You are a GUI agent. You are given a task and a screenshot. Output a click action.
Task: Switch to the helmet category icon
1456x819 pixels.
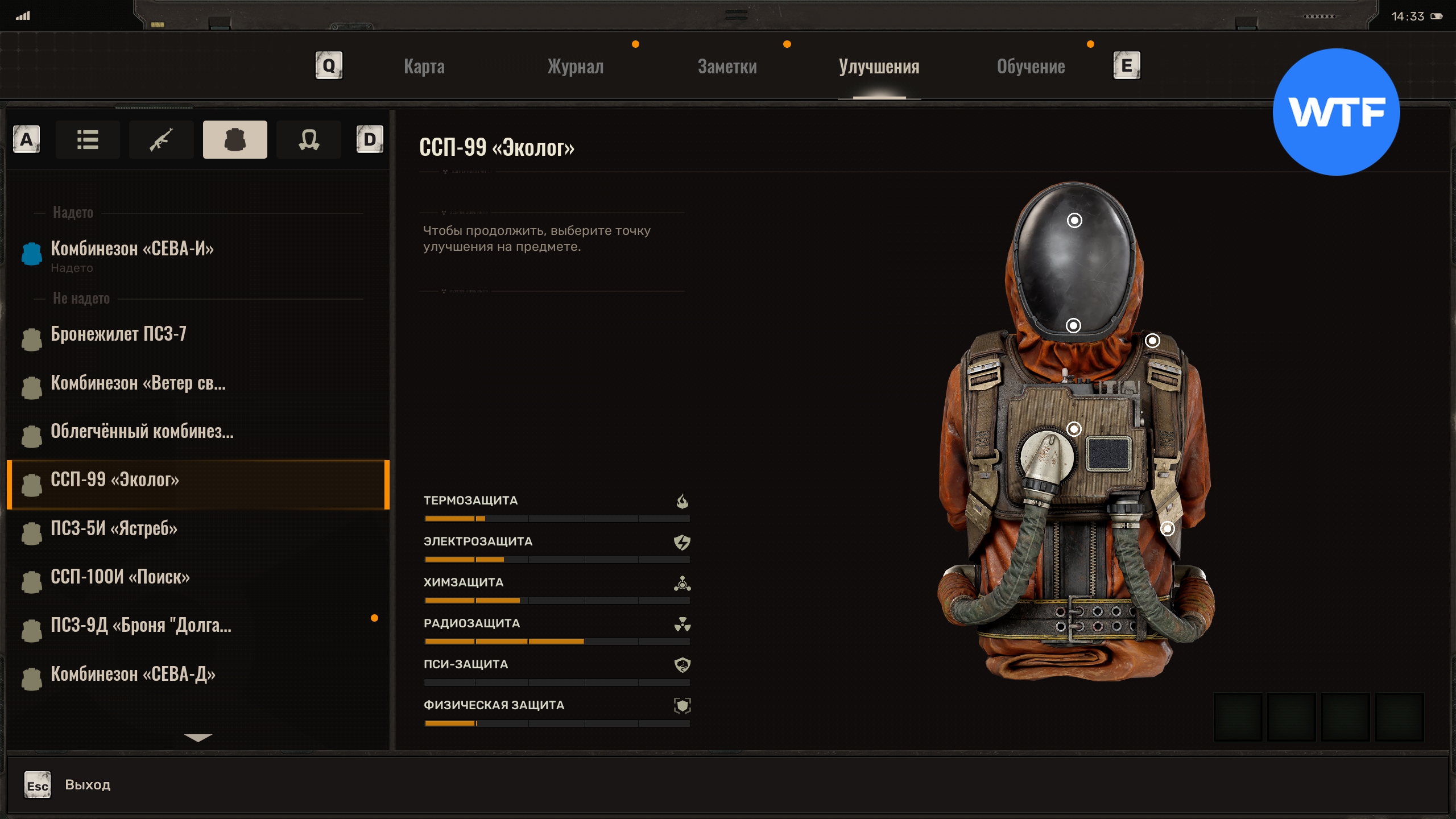[x=308, y=139]
